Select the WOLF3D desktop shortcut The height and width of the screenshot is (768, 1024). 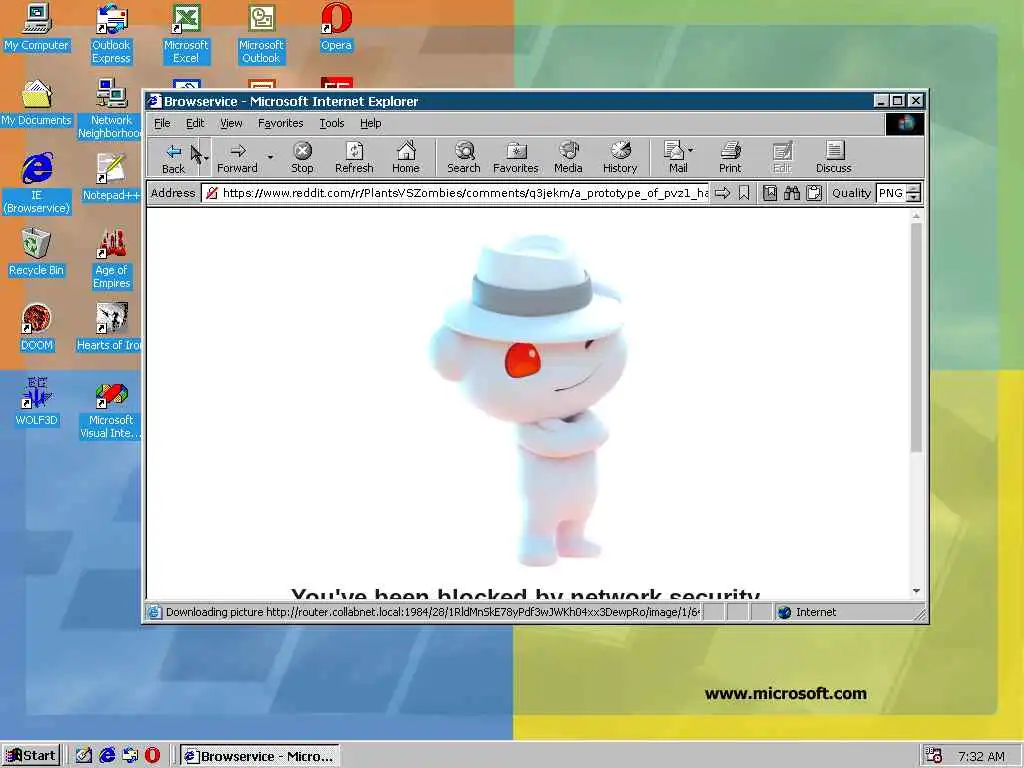click(x=37, y=402)
